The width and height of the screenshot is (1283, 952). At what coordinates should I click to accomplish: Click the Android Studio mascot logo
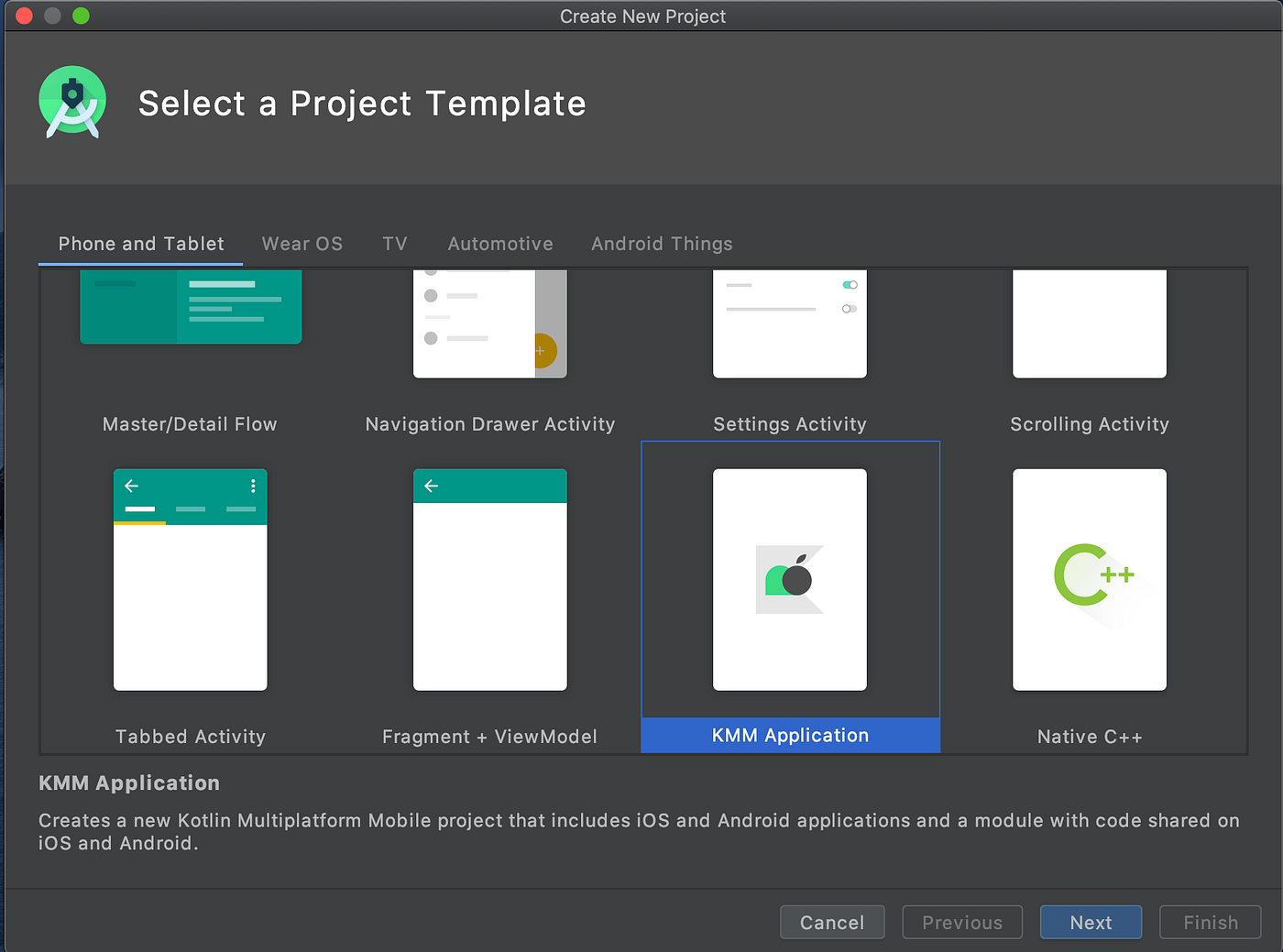[71, 102]
